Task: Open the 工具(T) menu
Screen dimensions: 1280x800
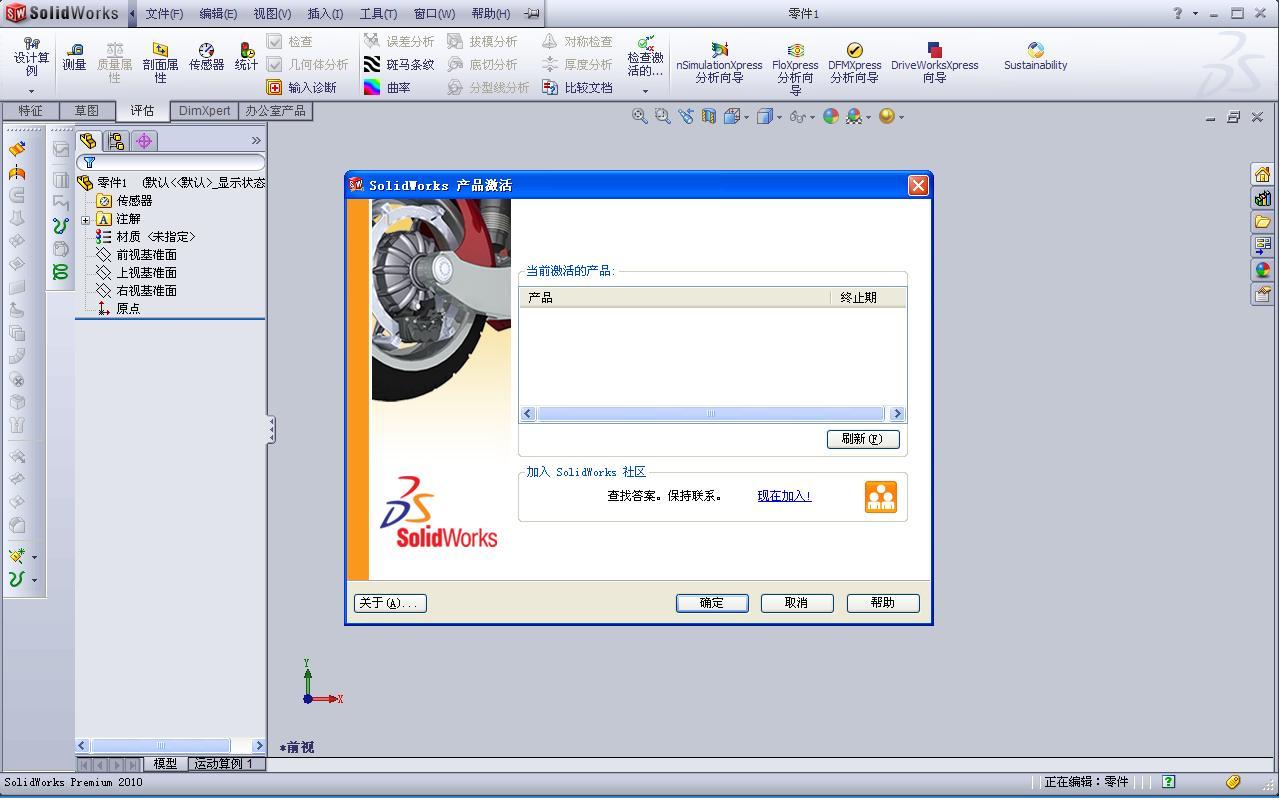Action: pos(378,14)
